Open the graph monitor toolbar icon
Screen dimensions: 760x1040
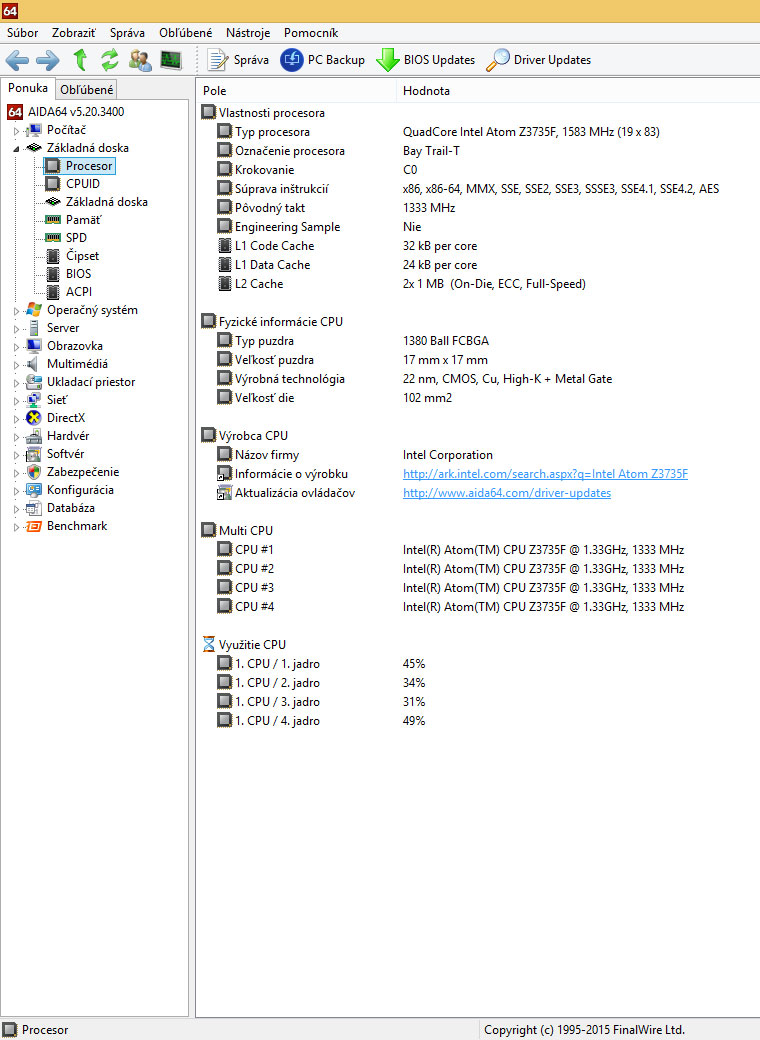[x=171, y=60]
